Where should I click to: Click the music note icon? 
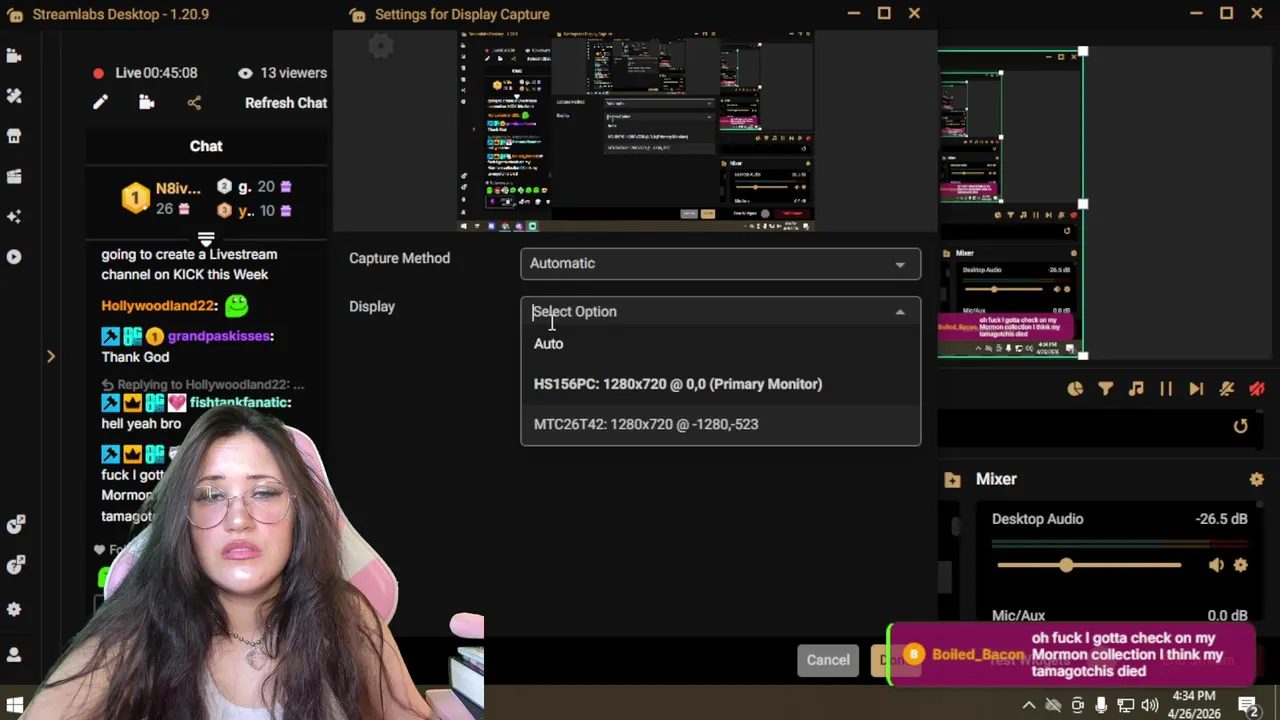click(1136, 389)
